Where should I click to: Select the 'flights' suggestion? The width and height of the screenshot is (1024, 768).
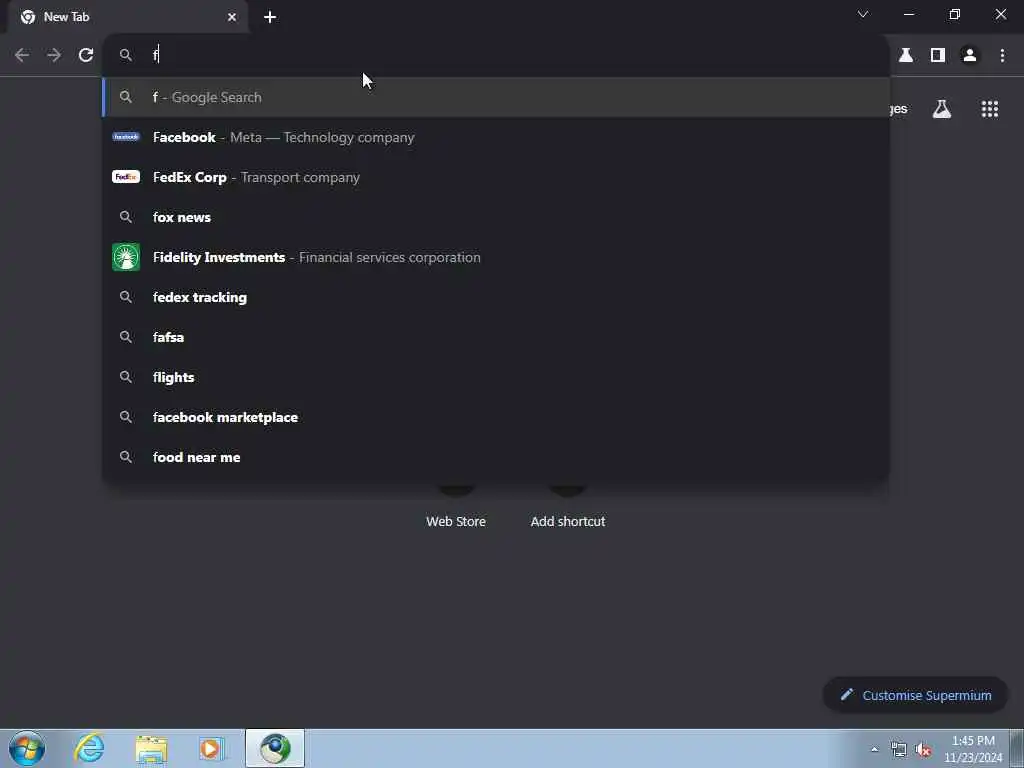[x=496, y=377]
